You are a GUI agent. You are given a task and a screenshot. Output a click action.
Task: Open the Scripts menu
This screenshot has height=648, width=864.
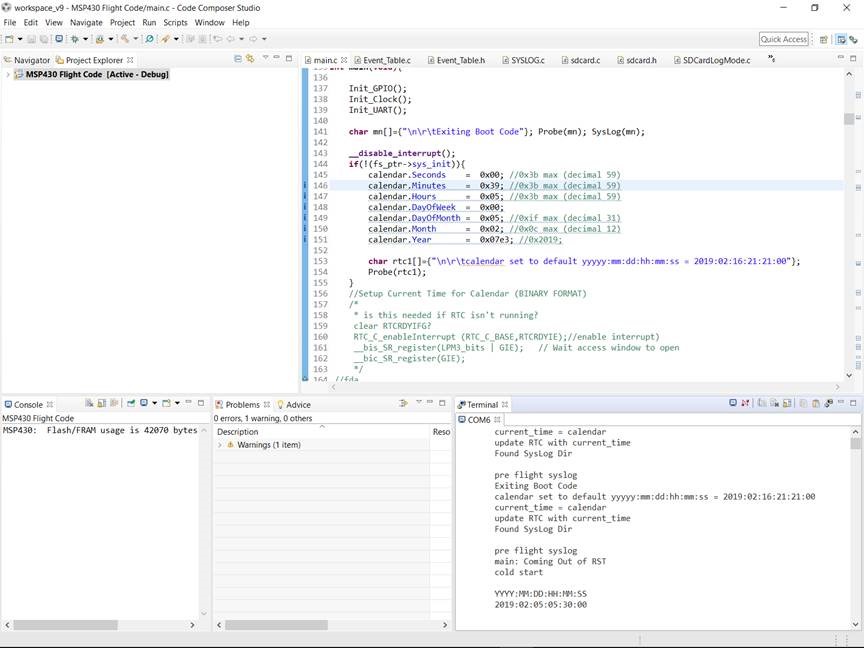click(175, 22)
